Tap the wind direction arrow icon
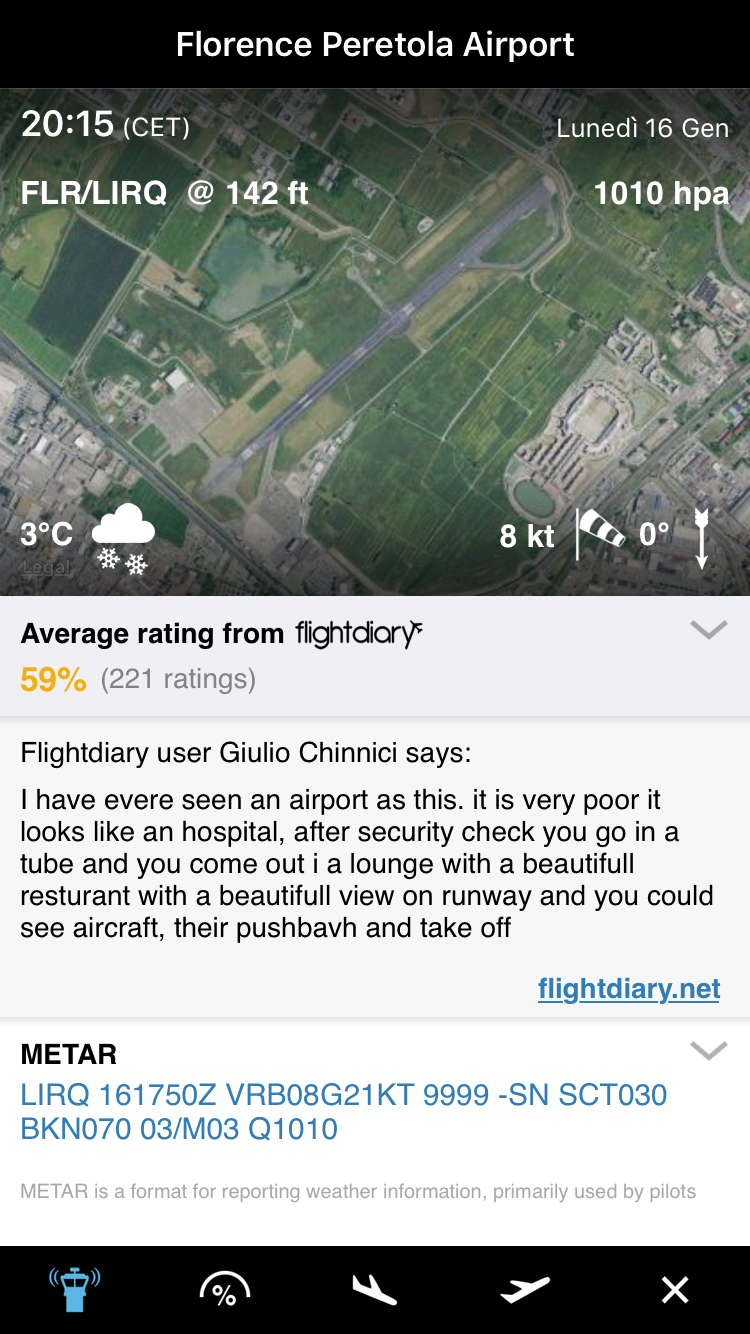The width and height of the screenshot is (750, 1334). 702,538
